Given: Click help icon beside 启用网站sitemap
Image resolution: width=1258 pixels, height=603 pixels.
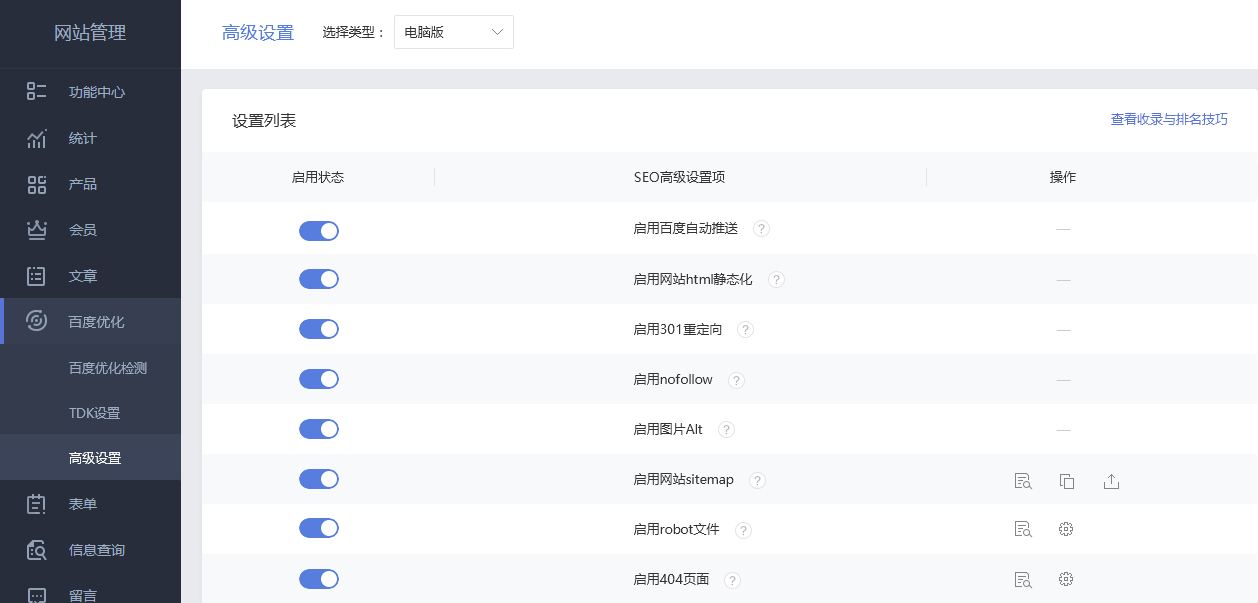Looking at the screenshot, I should click(x=757, y=480).
